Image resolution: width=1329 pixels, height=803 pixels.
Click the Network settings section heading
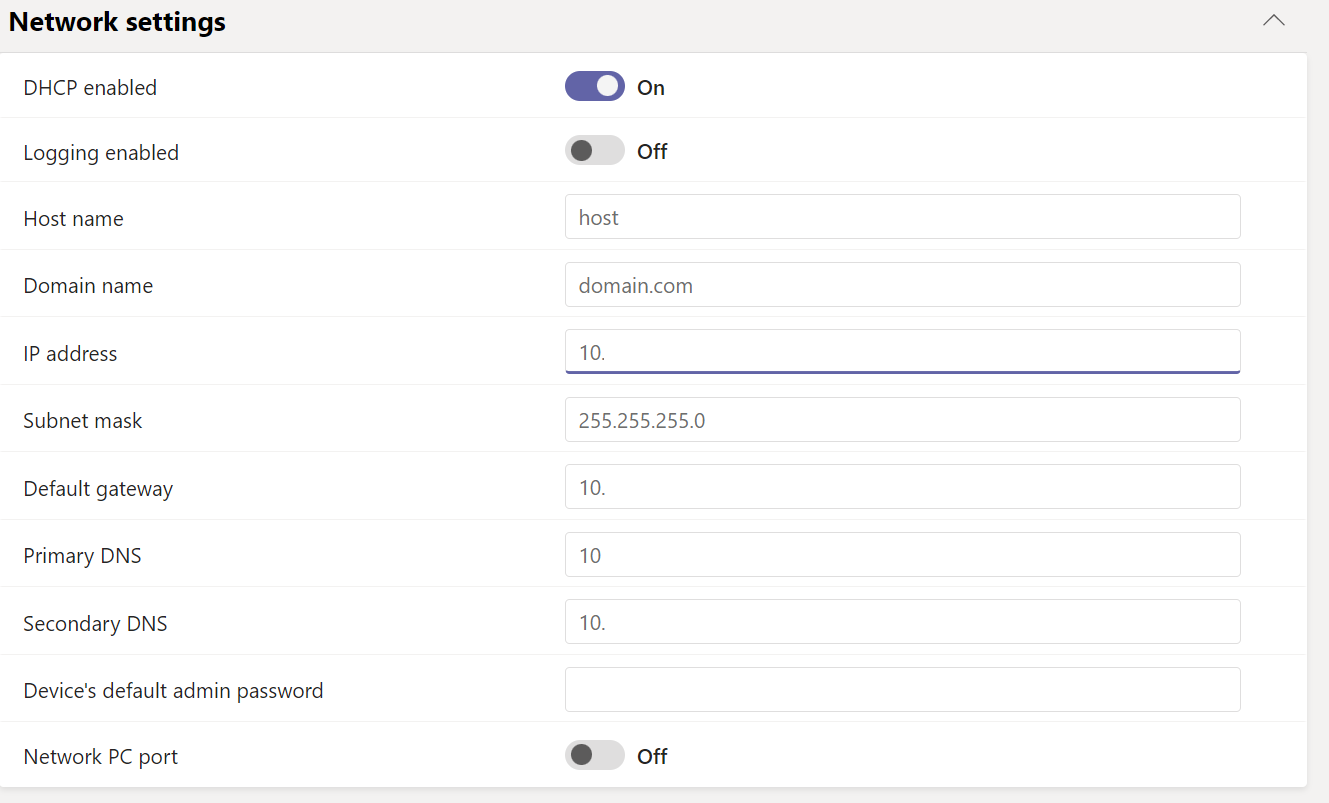click(117, 22)
